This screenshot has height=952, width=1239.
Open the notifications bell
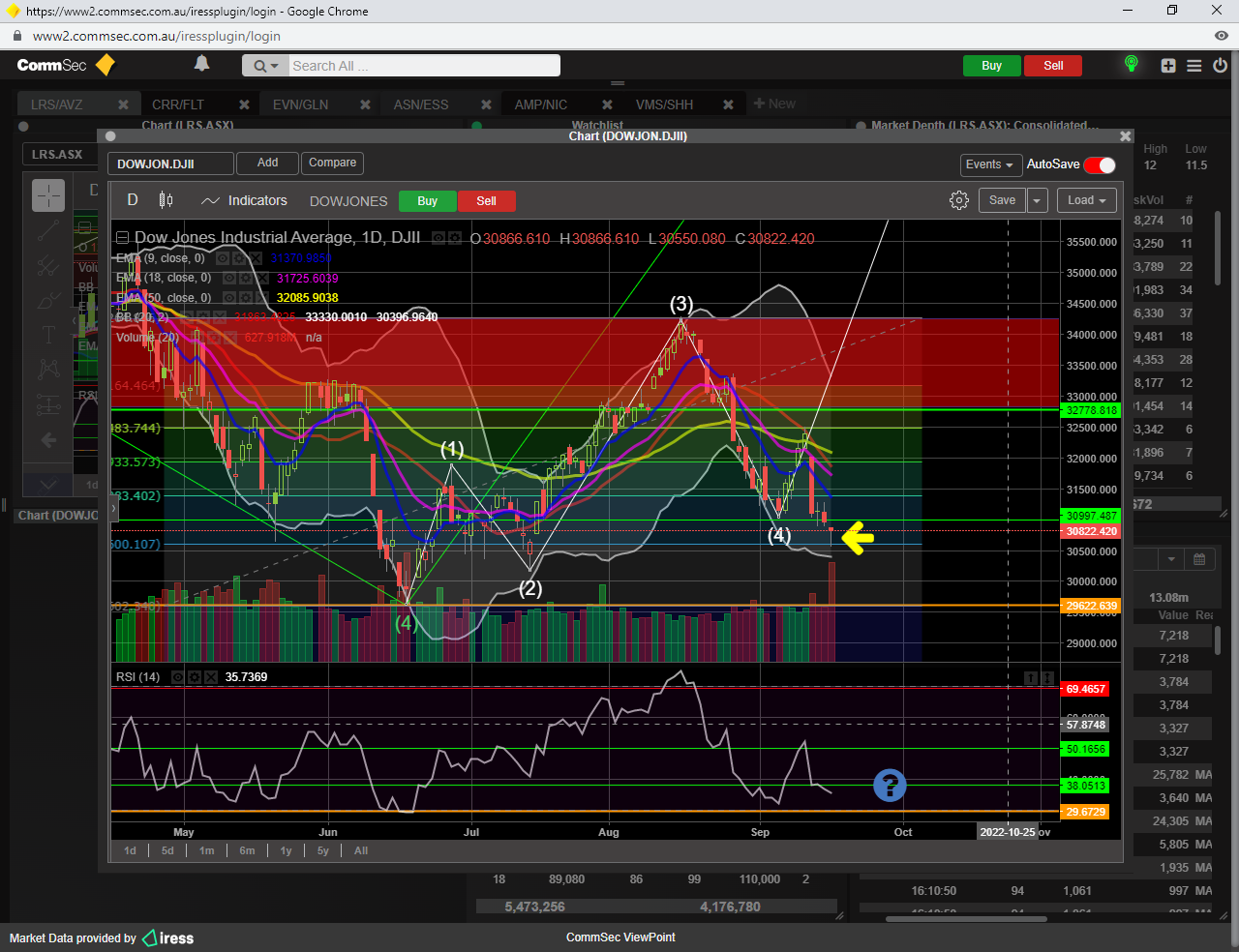pos(201,64)
